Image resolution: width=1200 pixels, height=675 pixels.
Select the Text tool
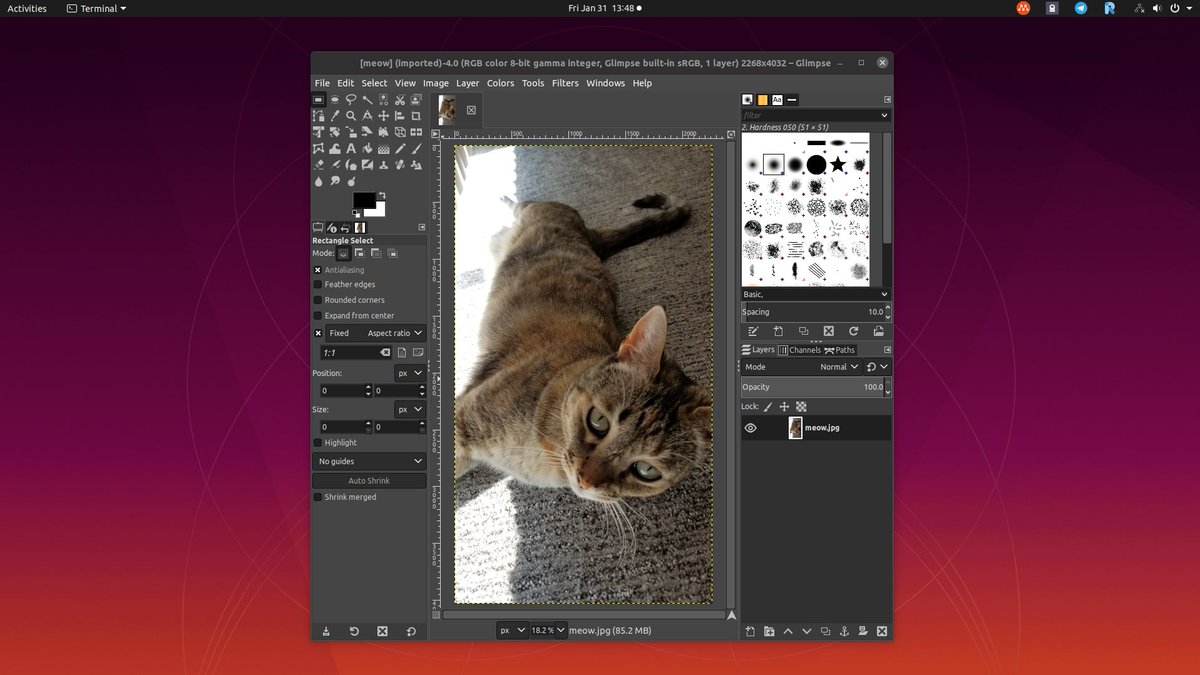point(351,148)
